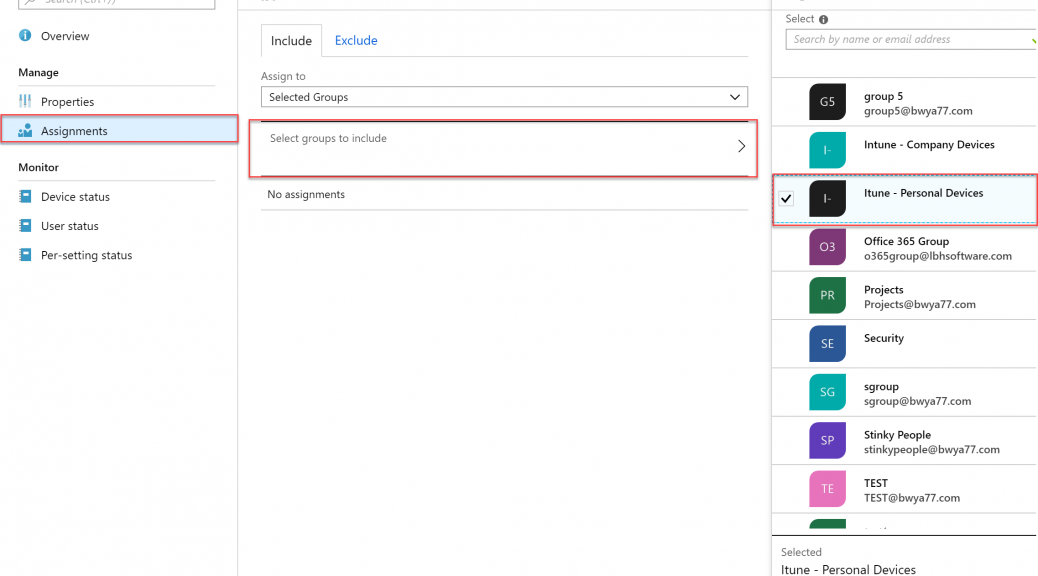Select the Itune - Personal Devices list name

click(923, 193)
